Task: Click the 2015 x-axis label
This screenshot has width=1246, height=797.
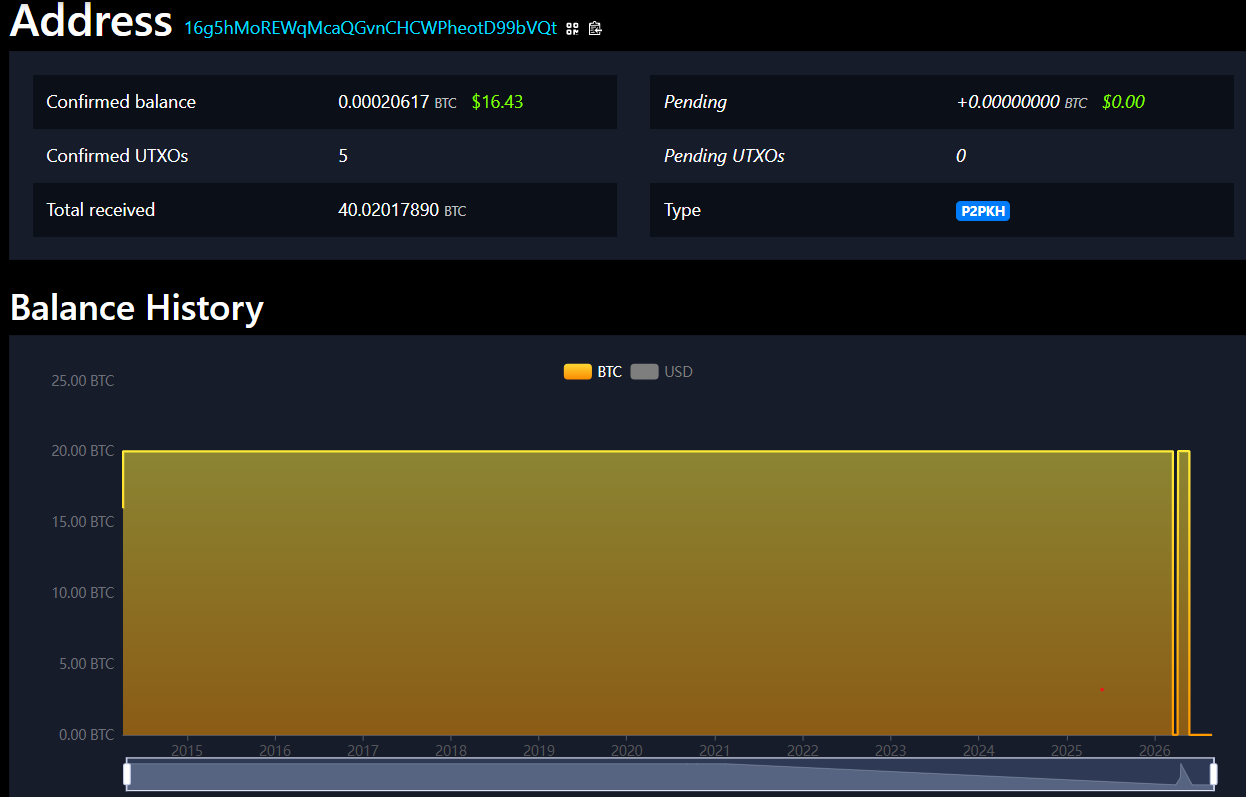Action: tap(187, 750)
